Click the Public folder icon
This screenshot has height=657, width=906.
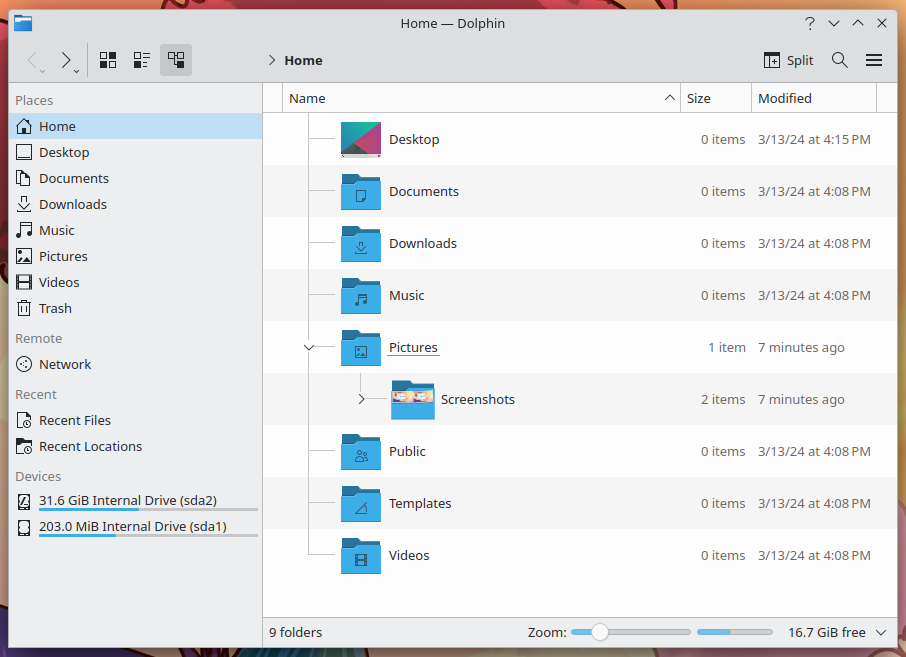(361, 451)
